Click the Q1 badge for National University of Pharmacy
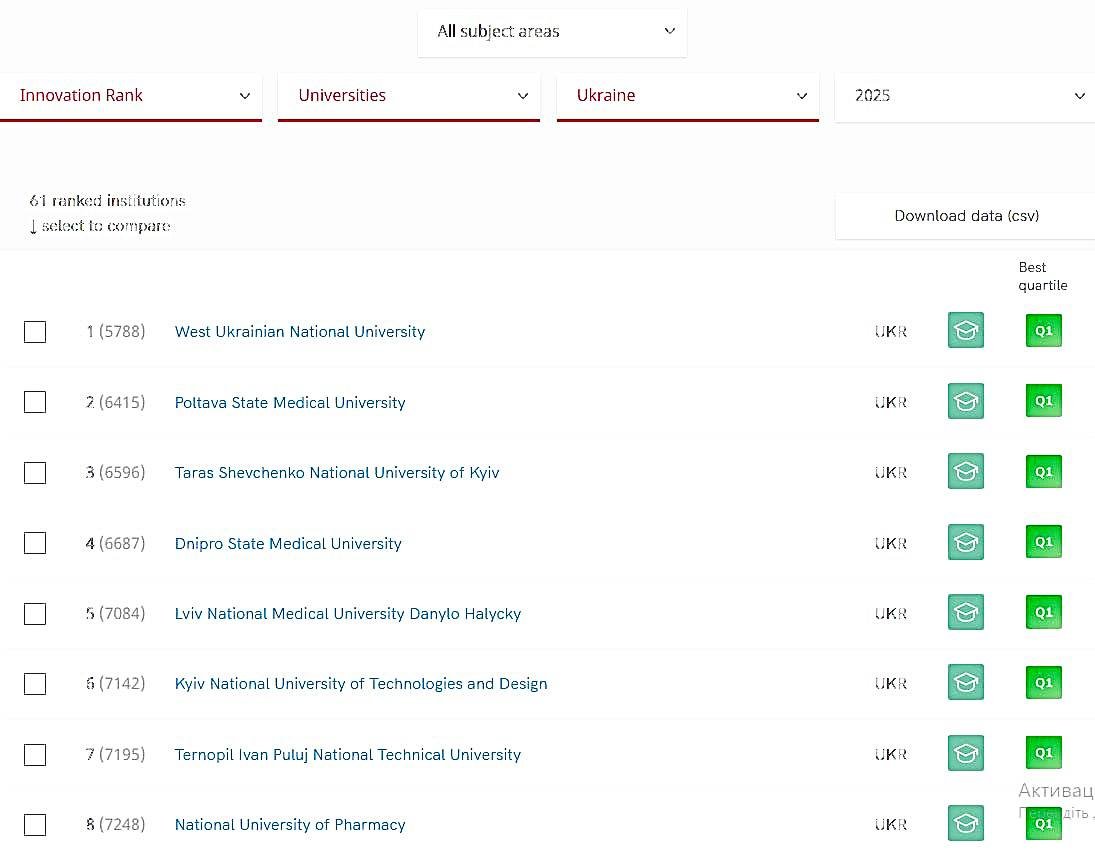Viewport: 1095px width, 862px height. coord(1043,824)
